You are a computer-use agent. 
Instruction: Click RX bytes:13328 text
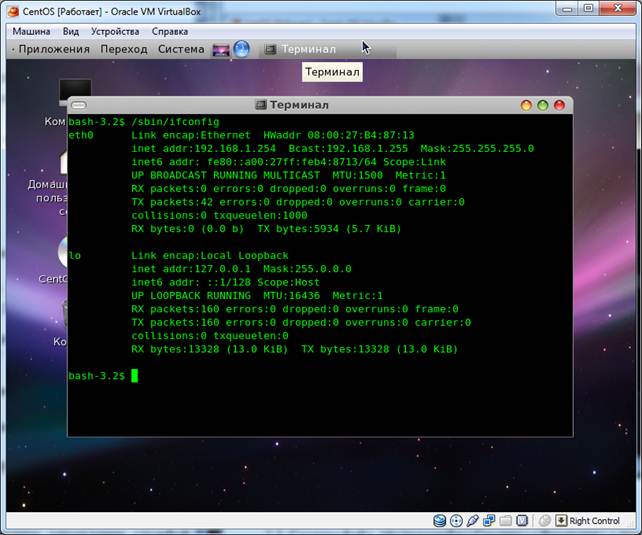[175, 349]
